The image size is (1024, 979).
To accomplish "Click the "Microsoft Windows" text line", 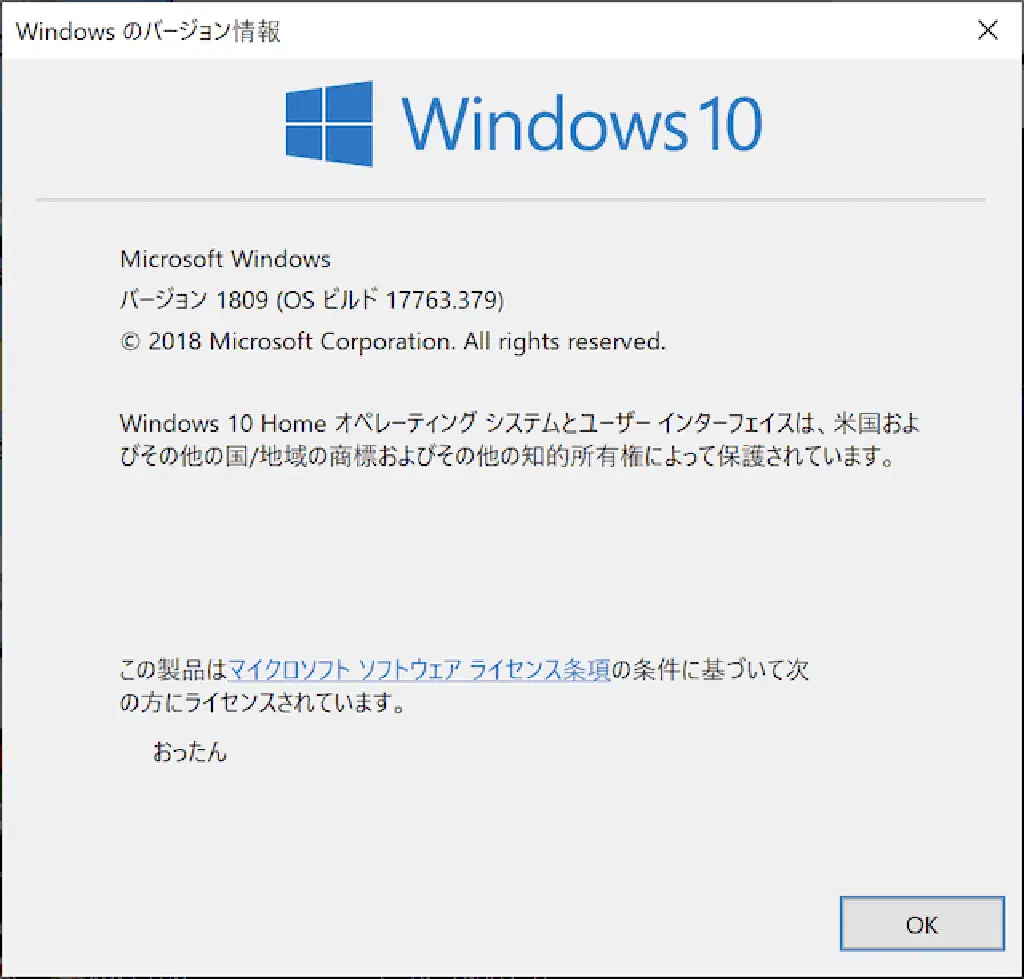I will [225, 260].
